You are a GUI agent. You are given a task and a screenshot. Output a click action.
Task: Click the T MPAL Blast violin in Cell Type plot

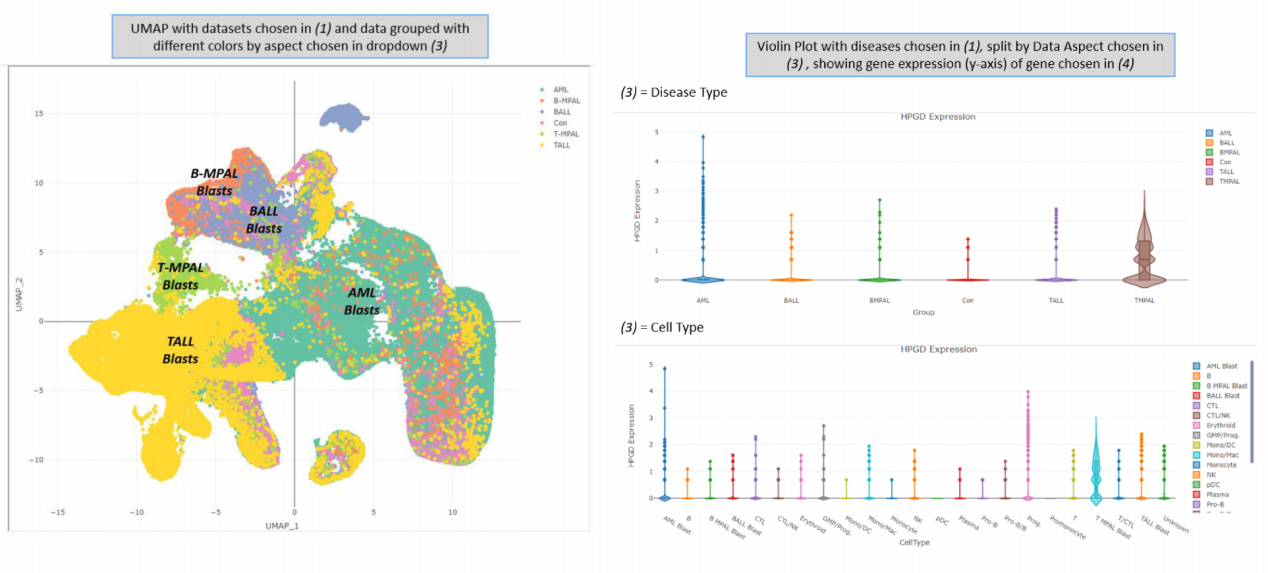pos(1095,465)
